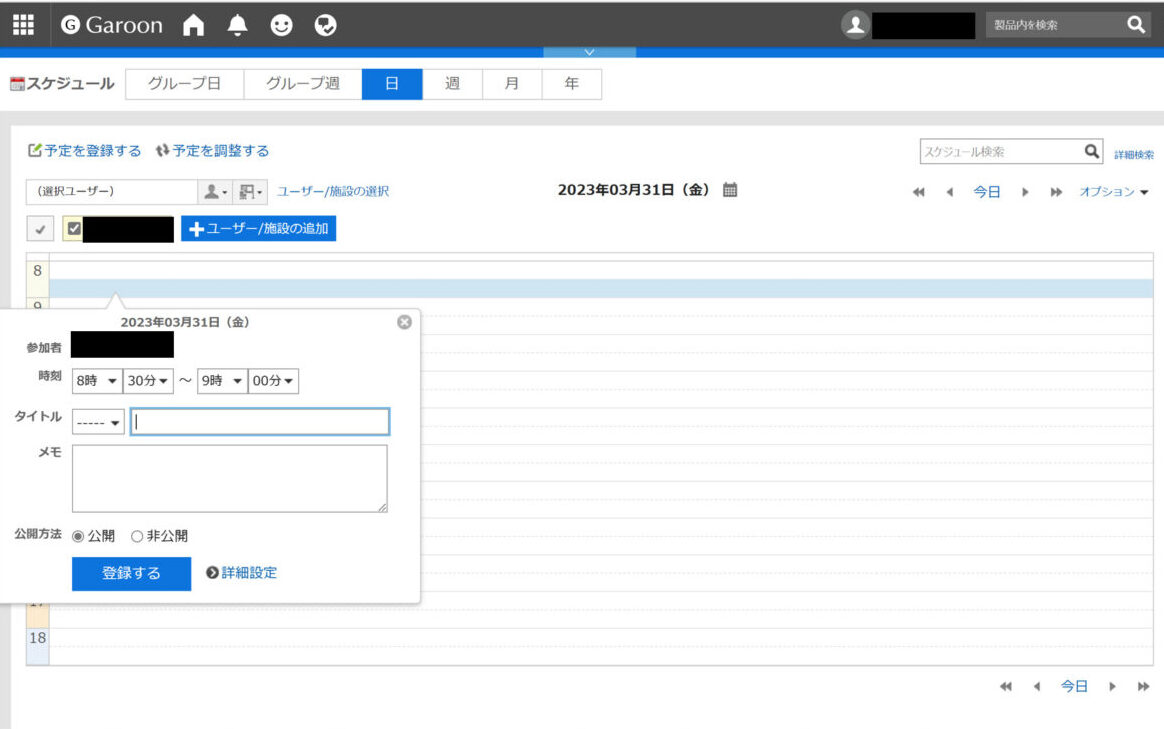
Task: Open the start hour 8時 dropdown
Action: (97, 381)
